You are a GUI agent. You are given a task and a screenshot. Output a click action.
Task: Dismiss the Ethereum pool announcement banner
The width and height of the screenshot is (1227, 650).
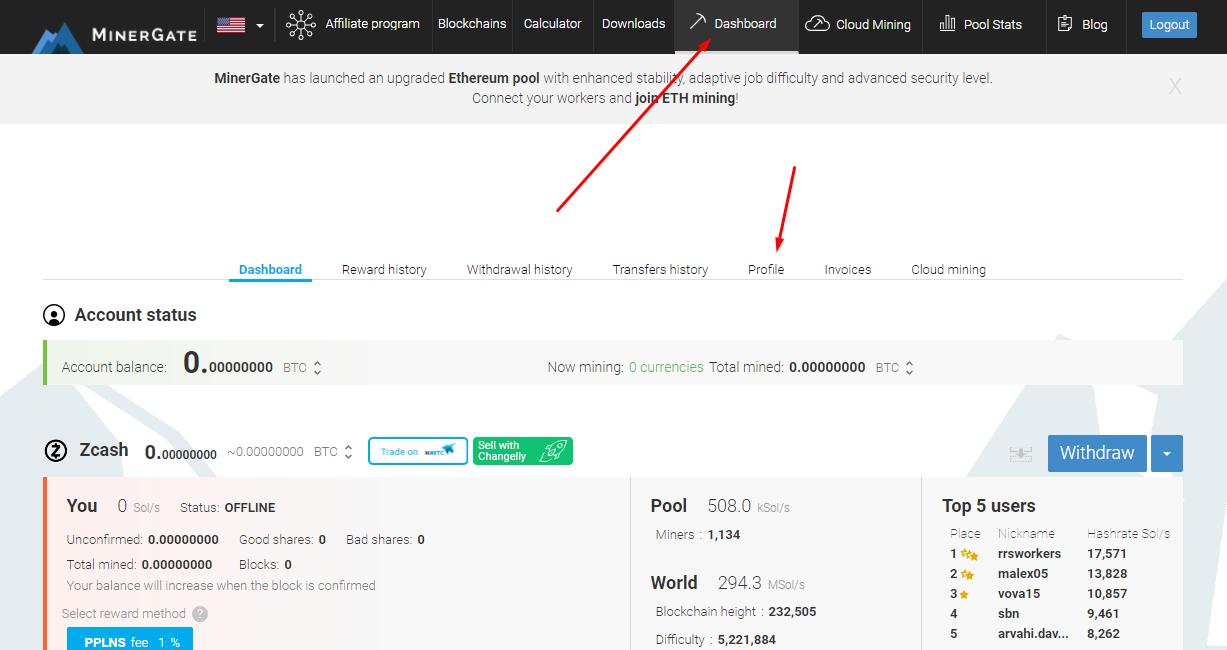[x=1175, y=87]
